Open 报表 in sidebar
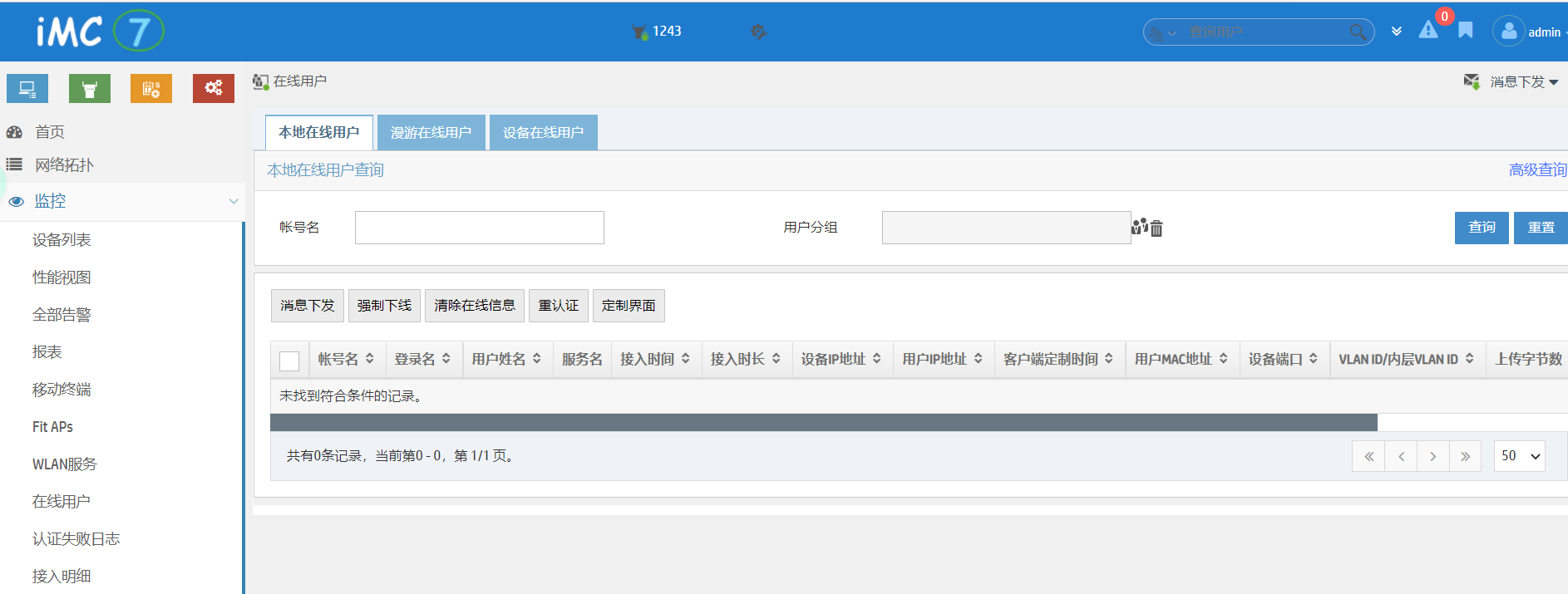This screenshot has height=594, width=1568. pos(47,352)
